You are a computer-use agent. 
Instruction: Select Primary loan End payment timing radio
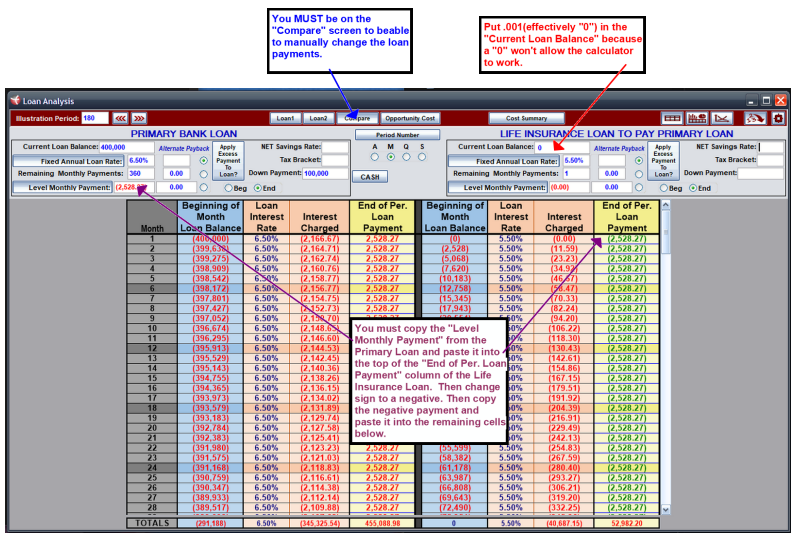258,188
